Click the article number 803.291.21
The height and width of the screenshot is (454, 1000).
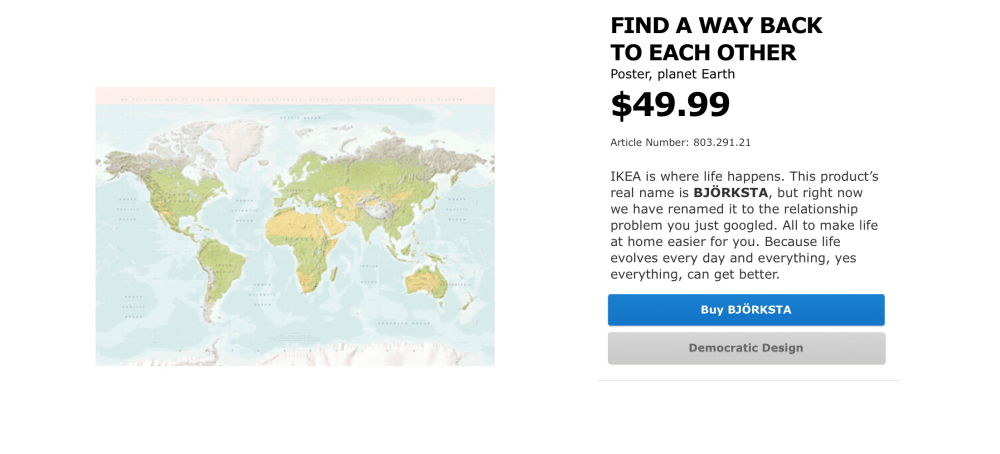[722, 142]
